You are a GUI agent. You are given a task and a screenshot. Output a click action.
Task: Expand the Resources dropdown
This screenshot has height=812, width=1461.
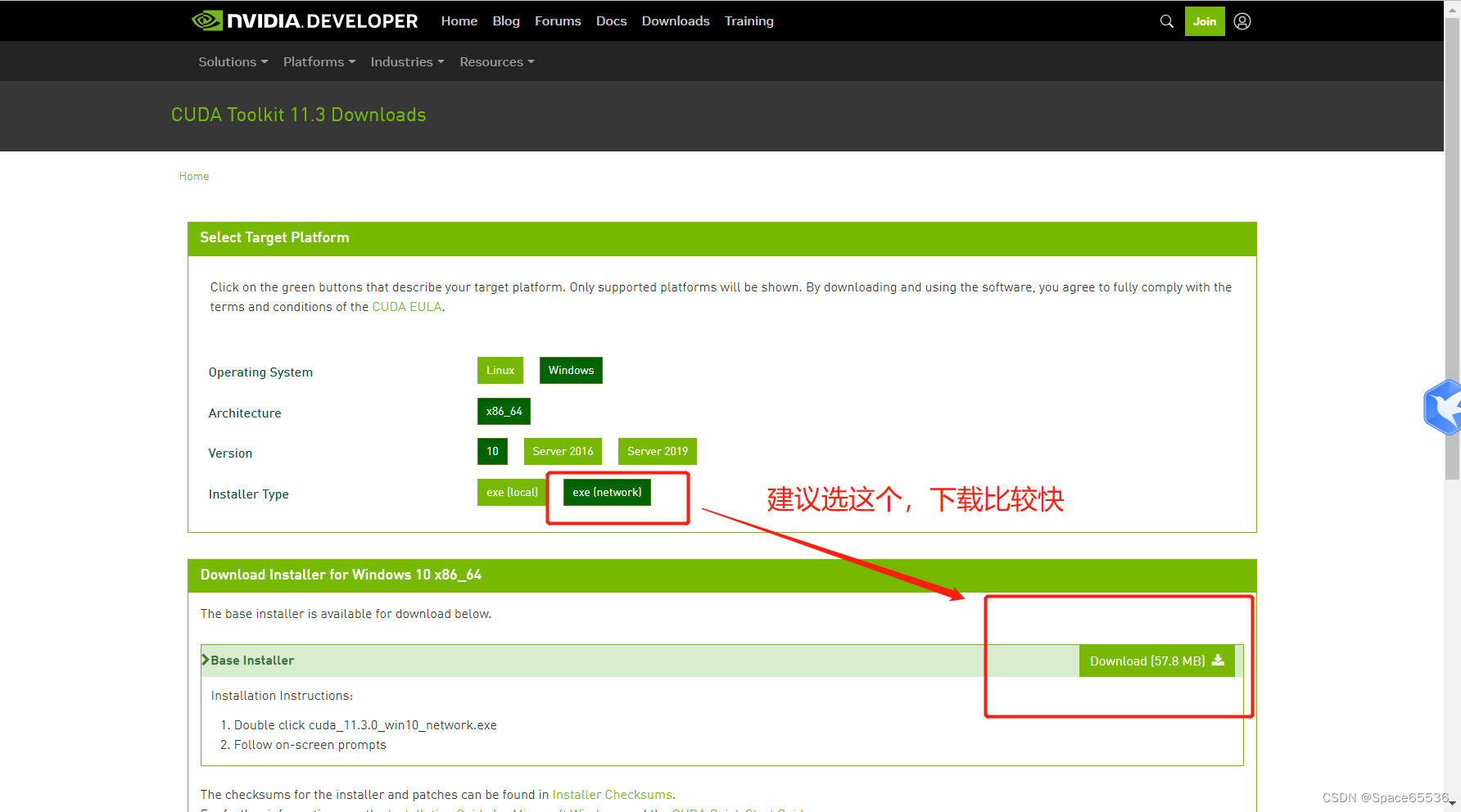[x=497, y=61]
